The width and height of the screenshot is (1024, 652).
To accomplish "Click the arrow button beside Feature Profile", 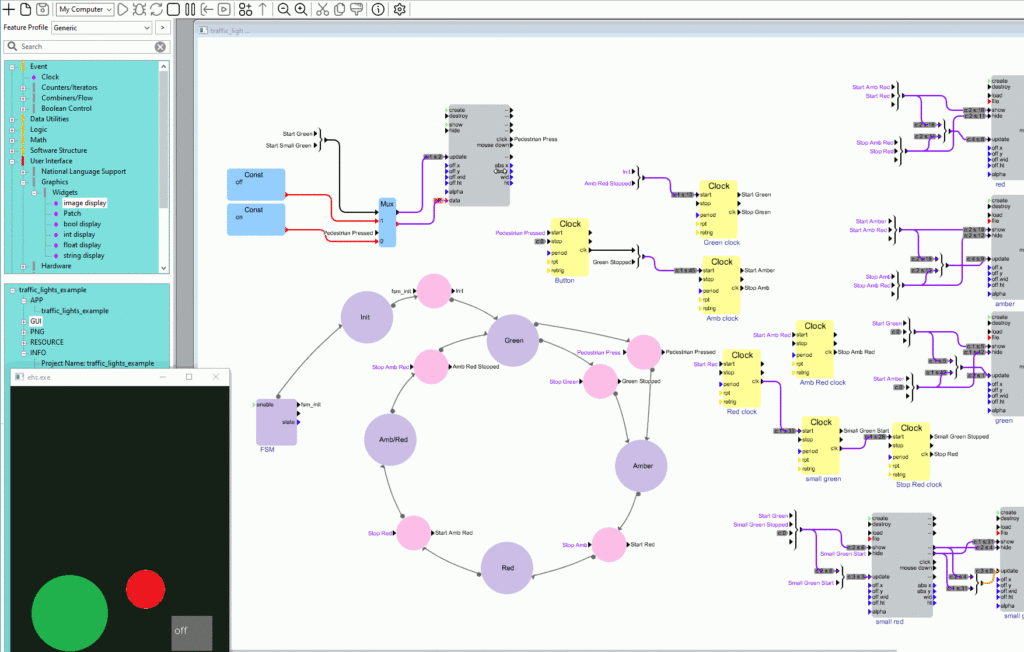I will pyautogui.click(x=162, y=28).
